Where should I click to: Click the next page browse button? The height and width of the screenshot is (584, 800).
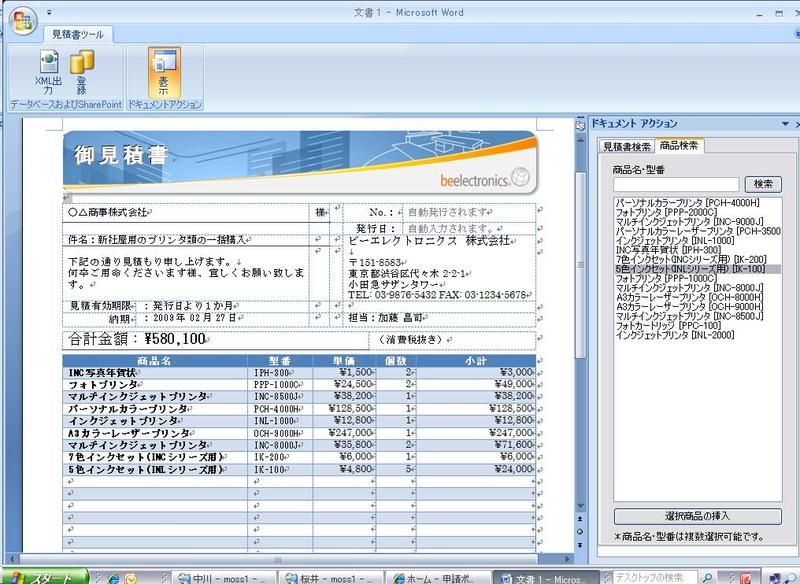tap(581, 545)
